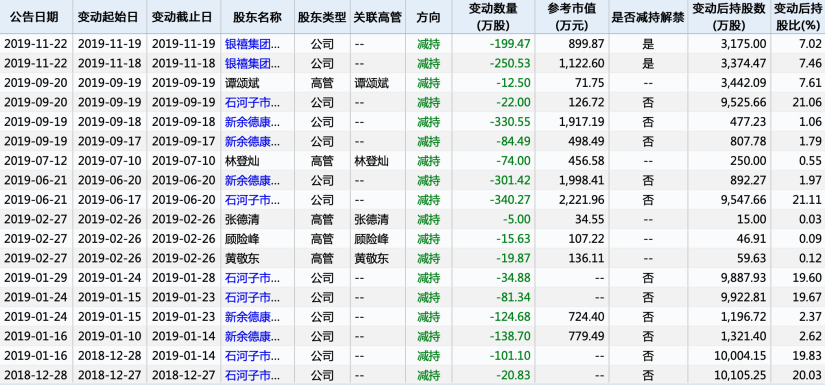Select 变动后持股比(%) column header
825x386 pixels.
[x=799, y=17]
